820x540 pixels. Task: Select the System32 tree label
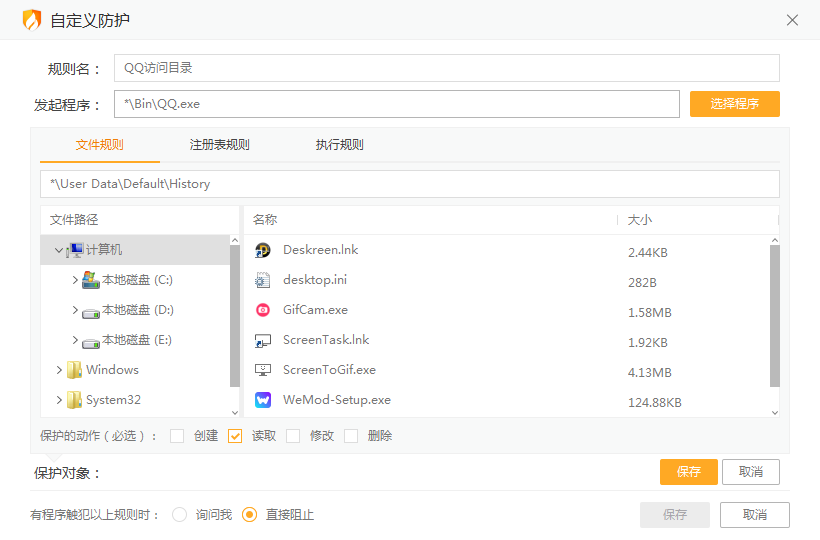point(113,400)
